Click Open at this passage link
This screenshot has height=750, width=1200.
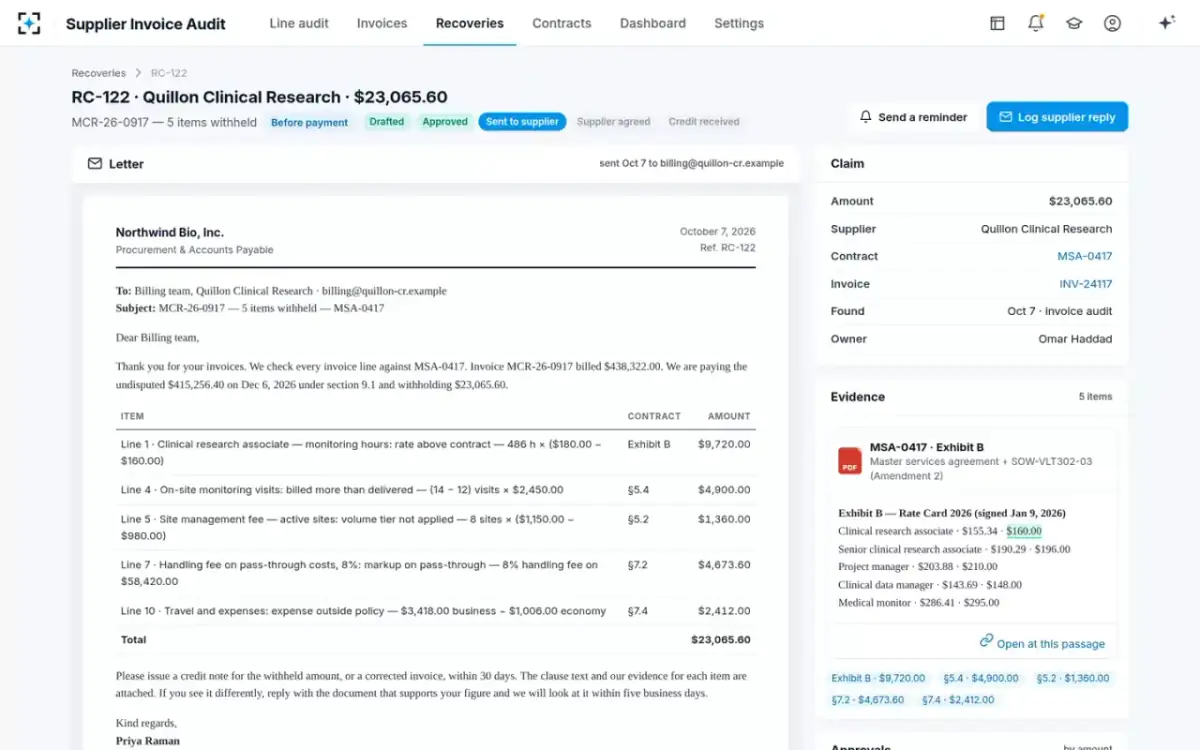[1042, 643]
